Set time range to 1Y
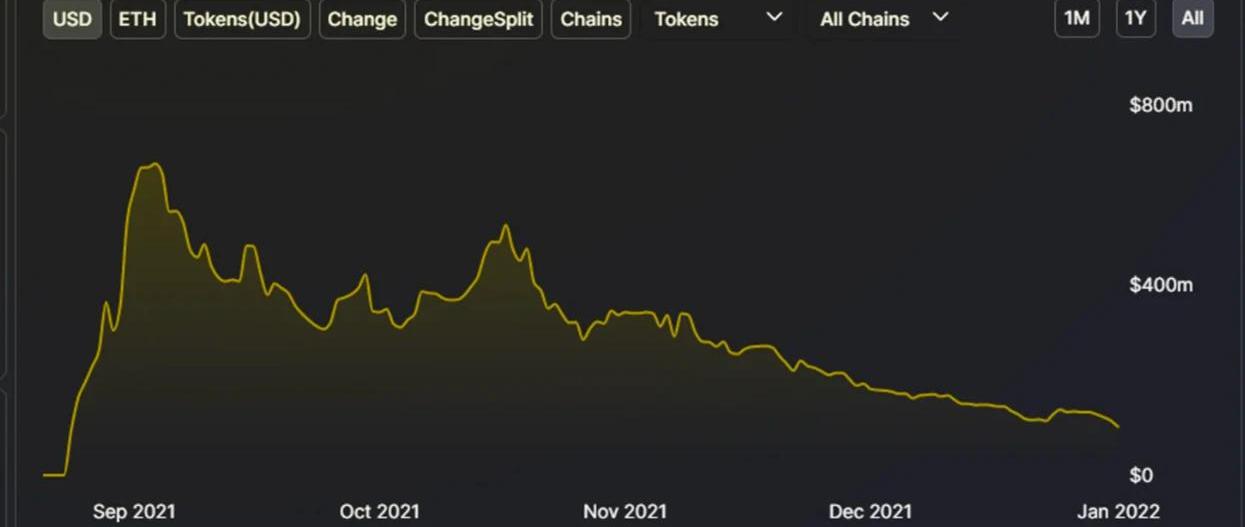The height and width of the screenshot is (527, 1245). pos(1135,19)
